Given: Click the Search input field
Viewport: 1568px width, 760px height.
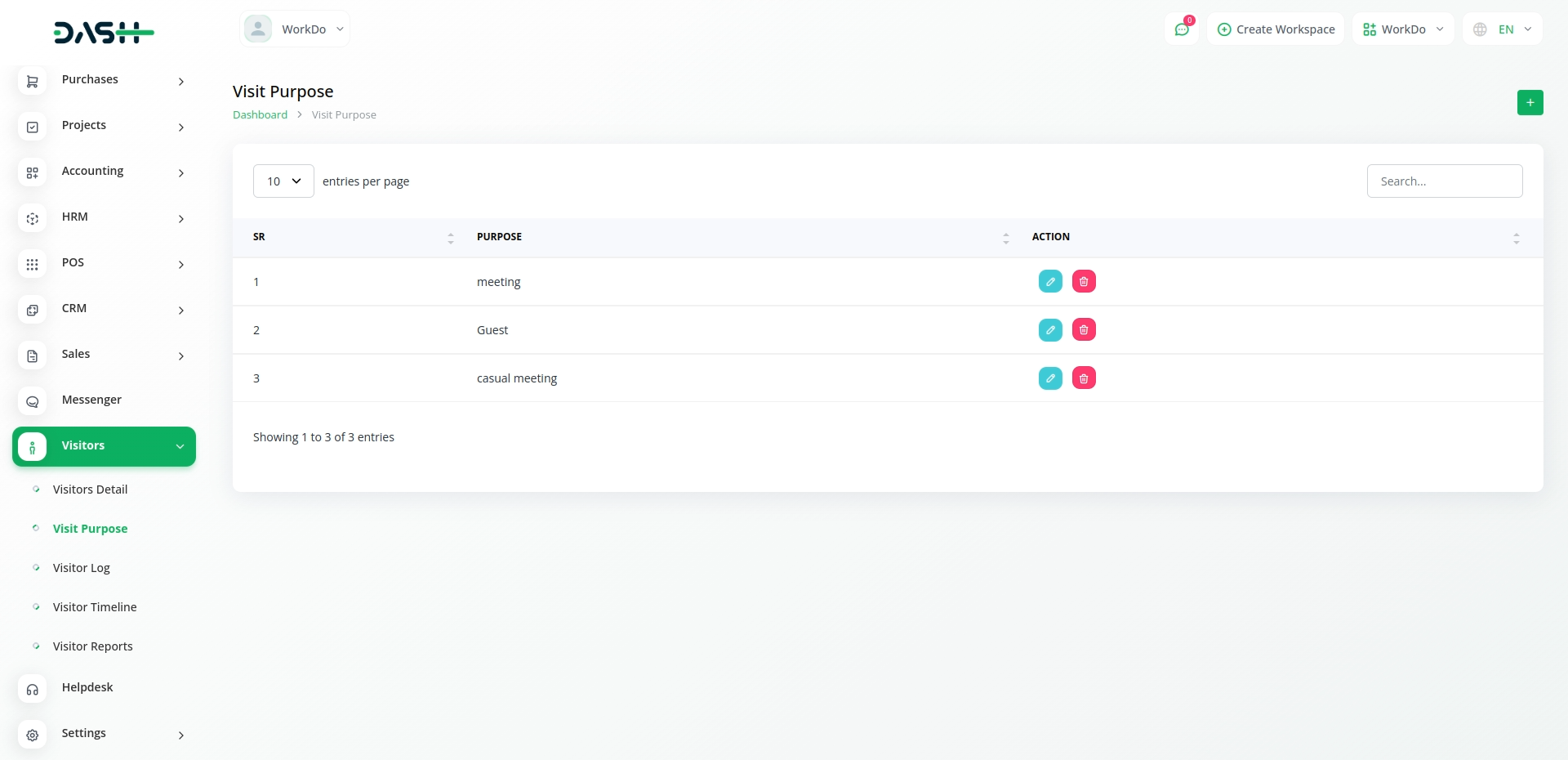Looking at the screenshot, I should pos(1444,181).
